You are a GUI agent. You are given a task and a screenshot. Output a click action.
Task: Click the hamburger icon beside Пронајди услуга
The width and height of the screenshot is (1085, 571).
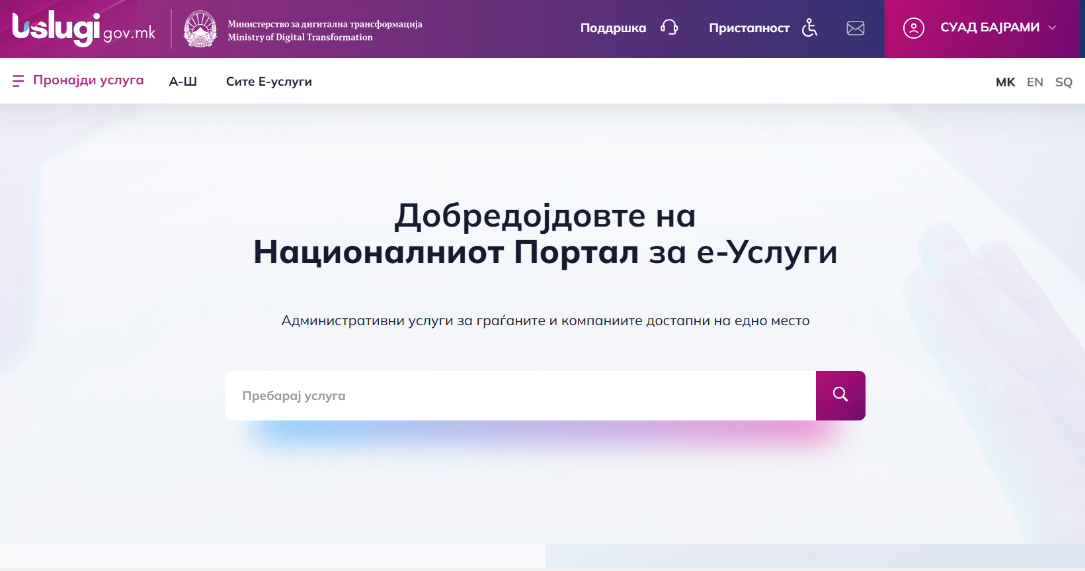point(18,81)
